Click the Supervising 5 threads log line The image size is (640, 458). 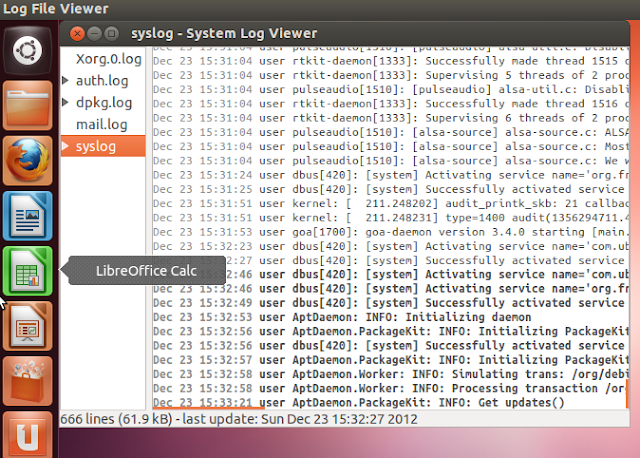[390, 75]
